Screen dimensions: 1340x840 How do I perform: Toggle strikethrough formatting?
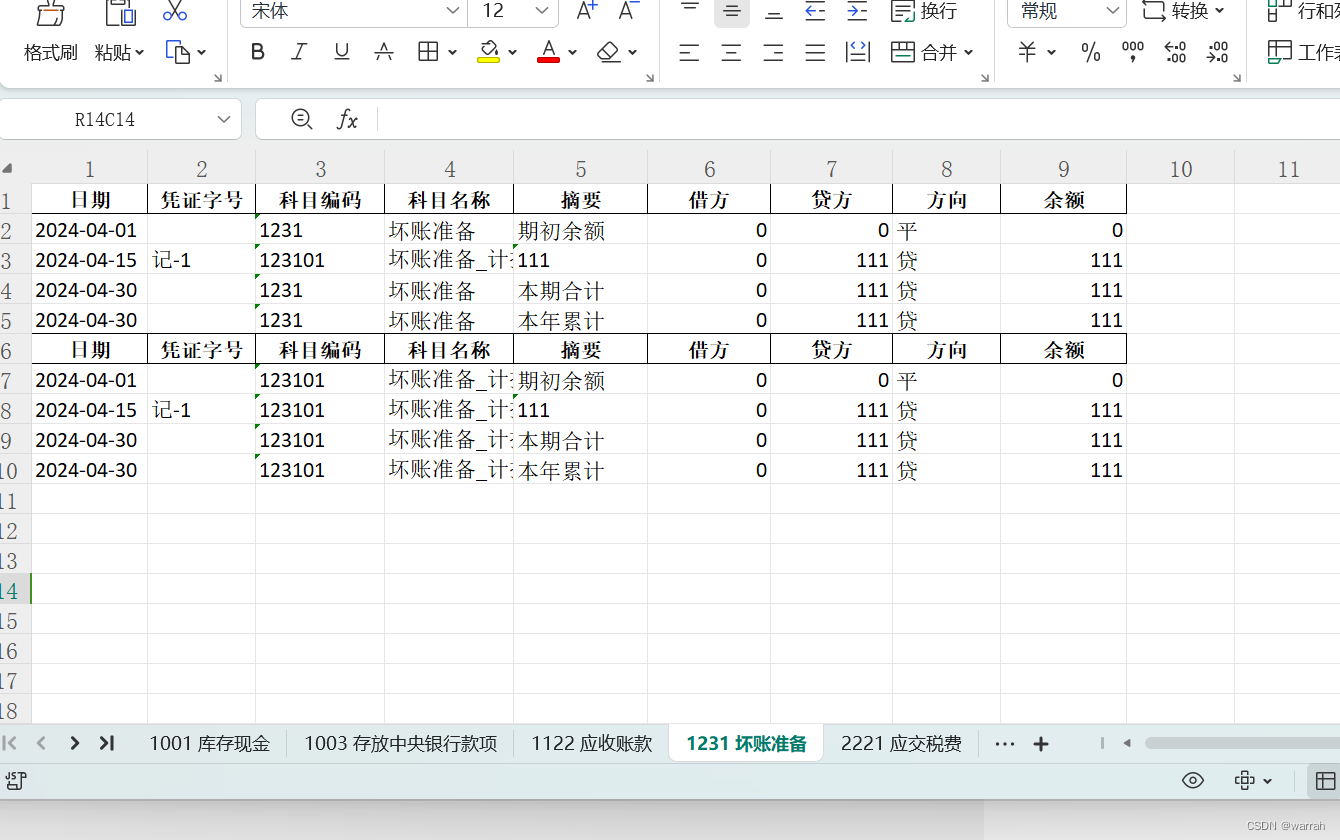coord(384,52)
